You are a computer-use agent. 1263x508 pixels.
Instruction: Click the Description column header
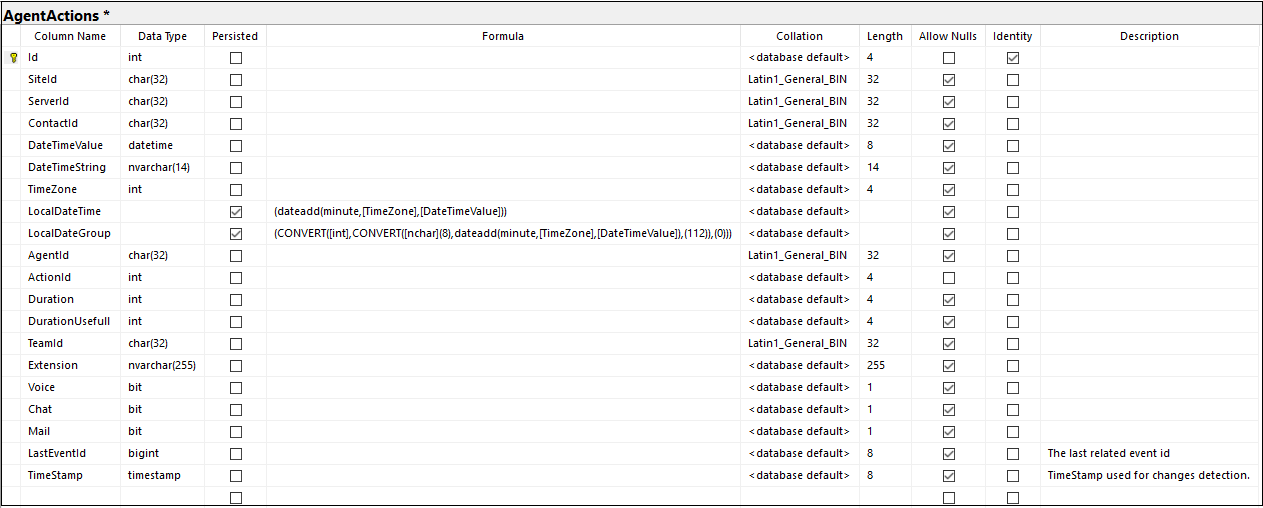click(1149, 36)
